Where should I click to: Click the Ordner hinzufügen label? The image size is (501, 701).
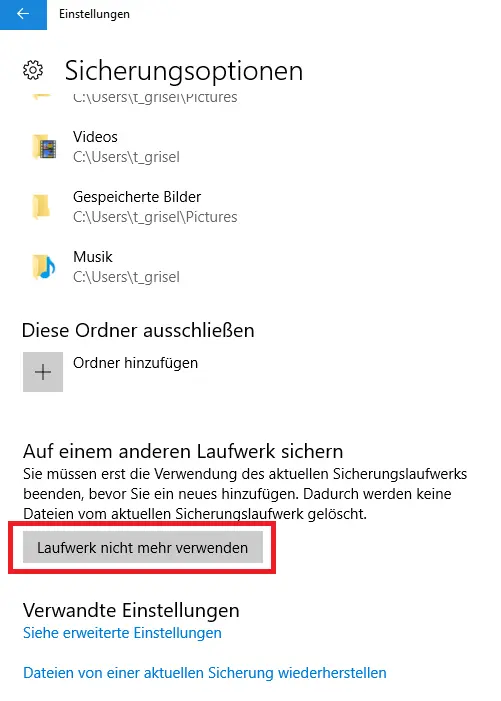(x=135, y=363)
